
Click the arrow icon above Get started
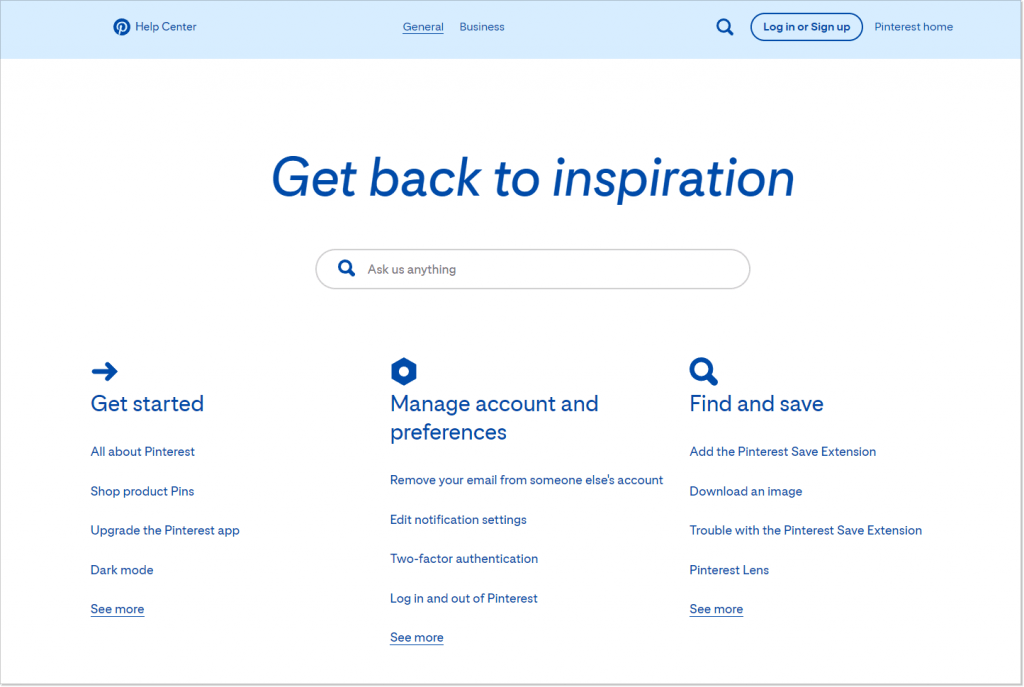[105, 371]
